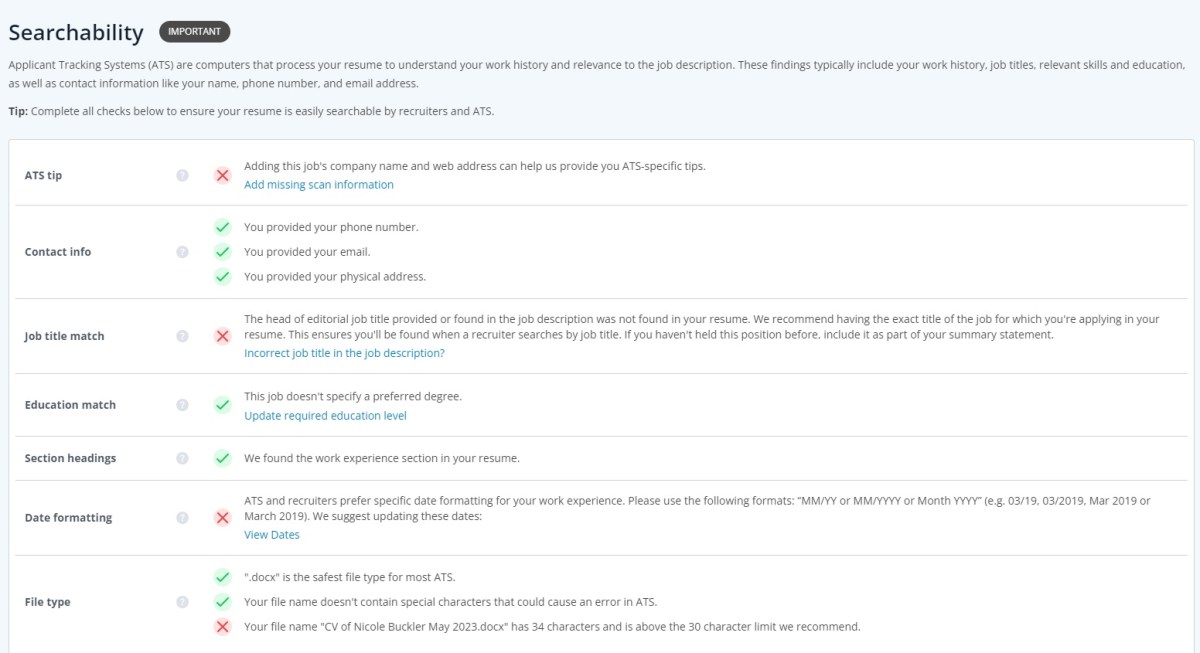Click the question mark beside Job title match
Screen dimensions: 1200x653
(182, 336)
